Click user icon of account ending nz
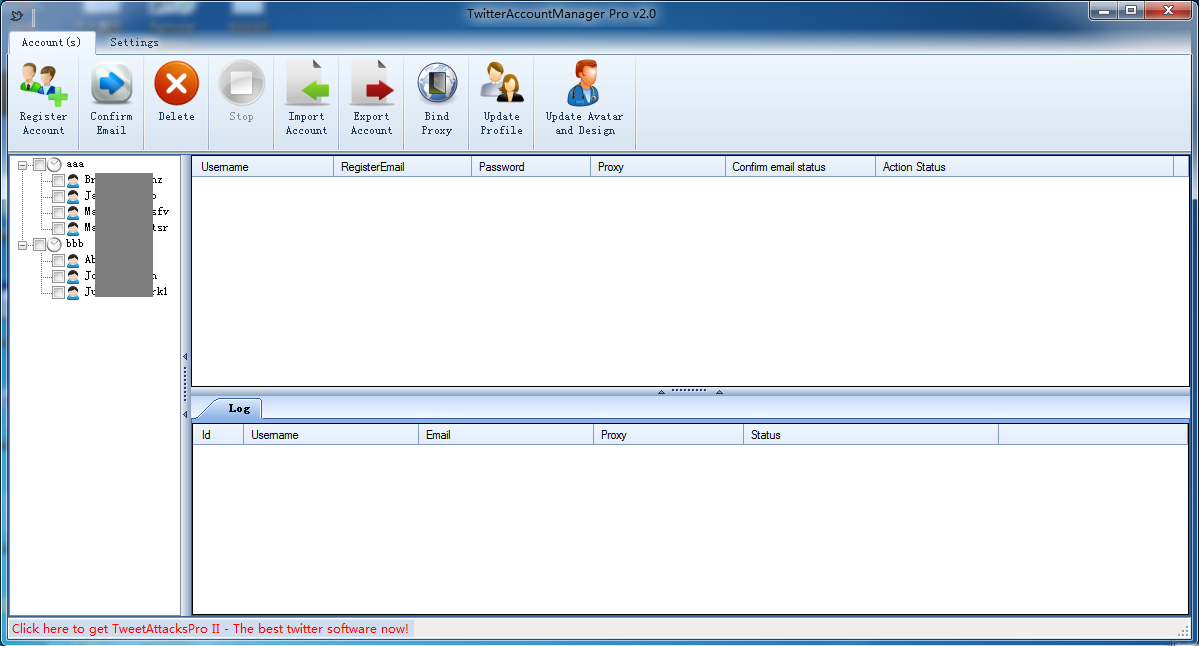 point(73,180)
